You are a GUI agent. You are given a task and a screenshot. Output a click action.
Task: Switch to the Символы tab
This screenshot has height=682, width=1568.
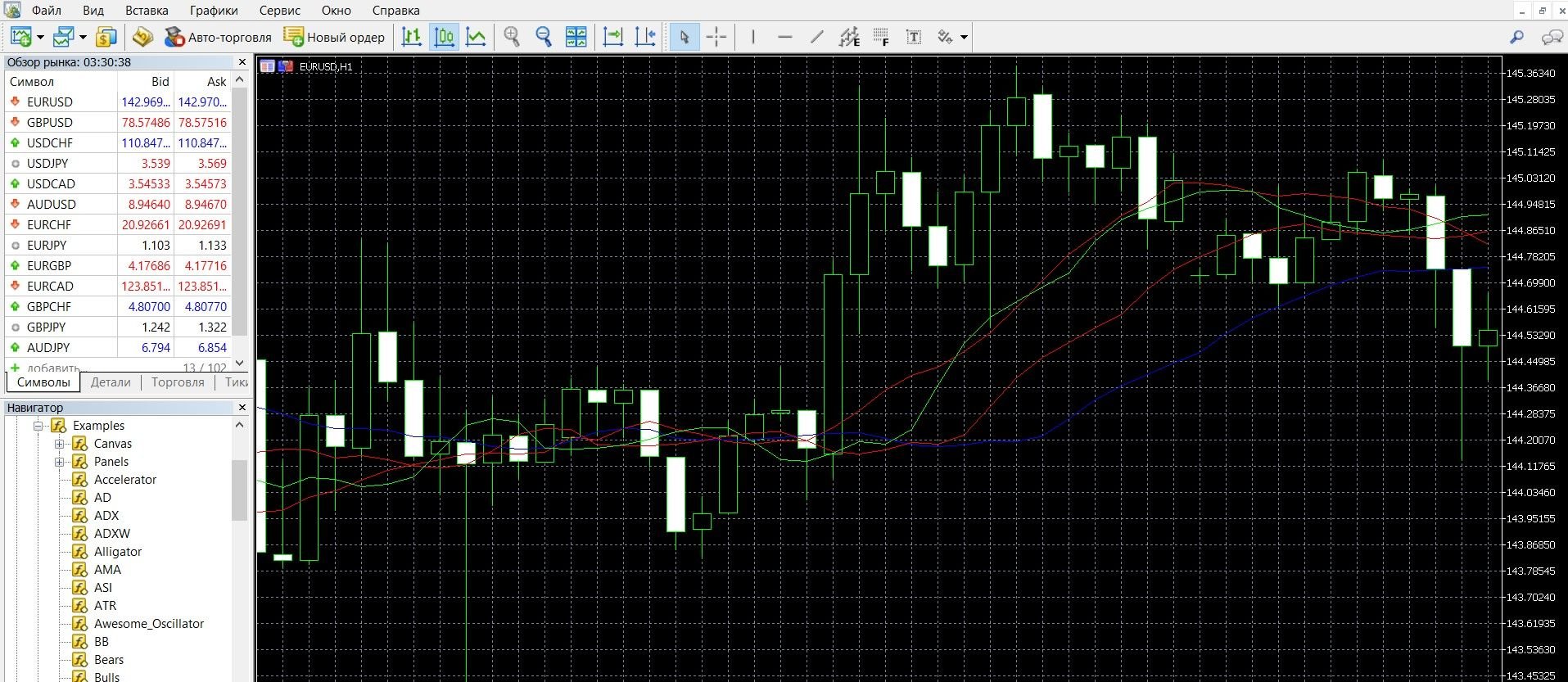coord(43,382)
